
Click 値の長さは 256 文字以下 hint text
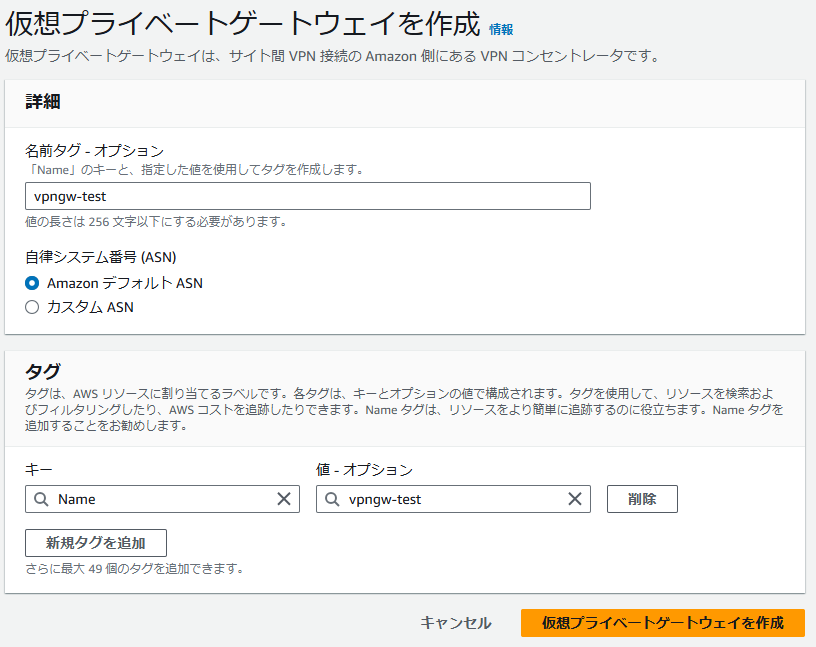(156, 222)
